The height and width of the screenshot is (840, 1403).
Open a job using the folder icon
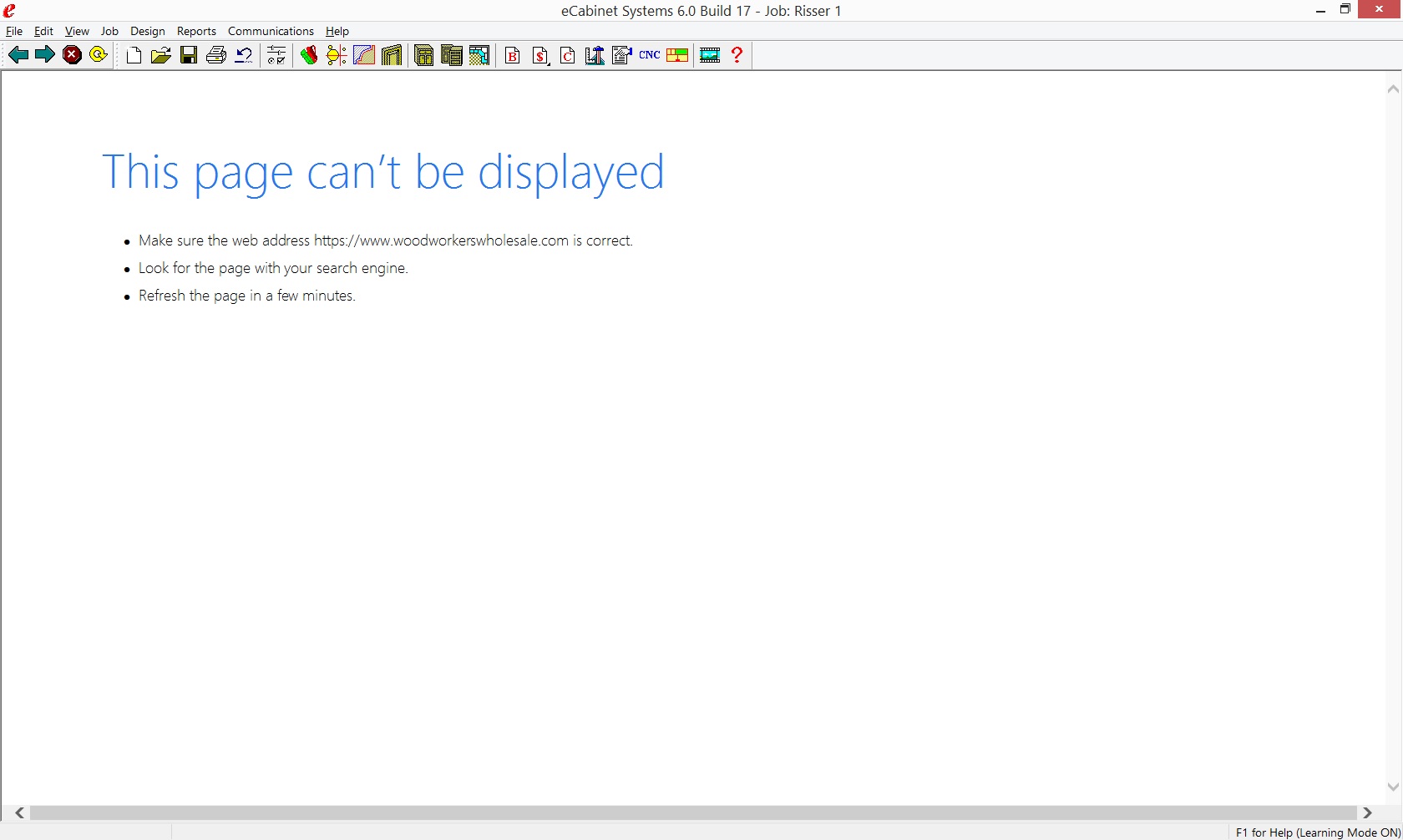pos(161,56)
